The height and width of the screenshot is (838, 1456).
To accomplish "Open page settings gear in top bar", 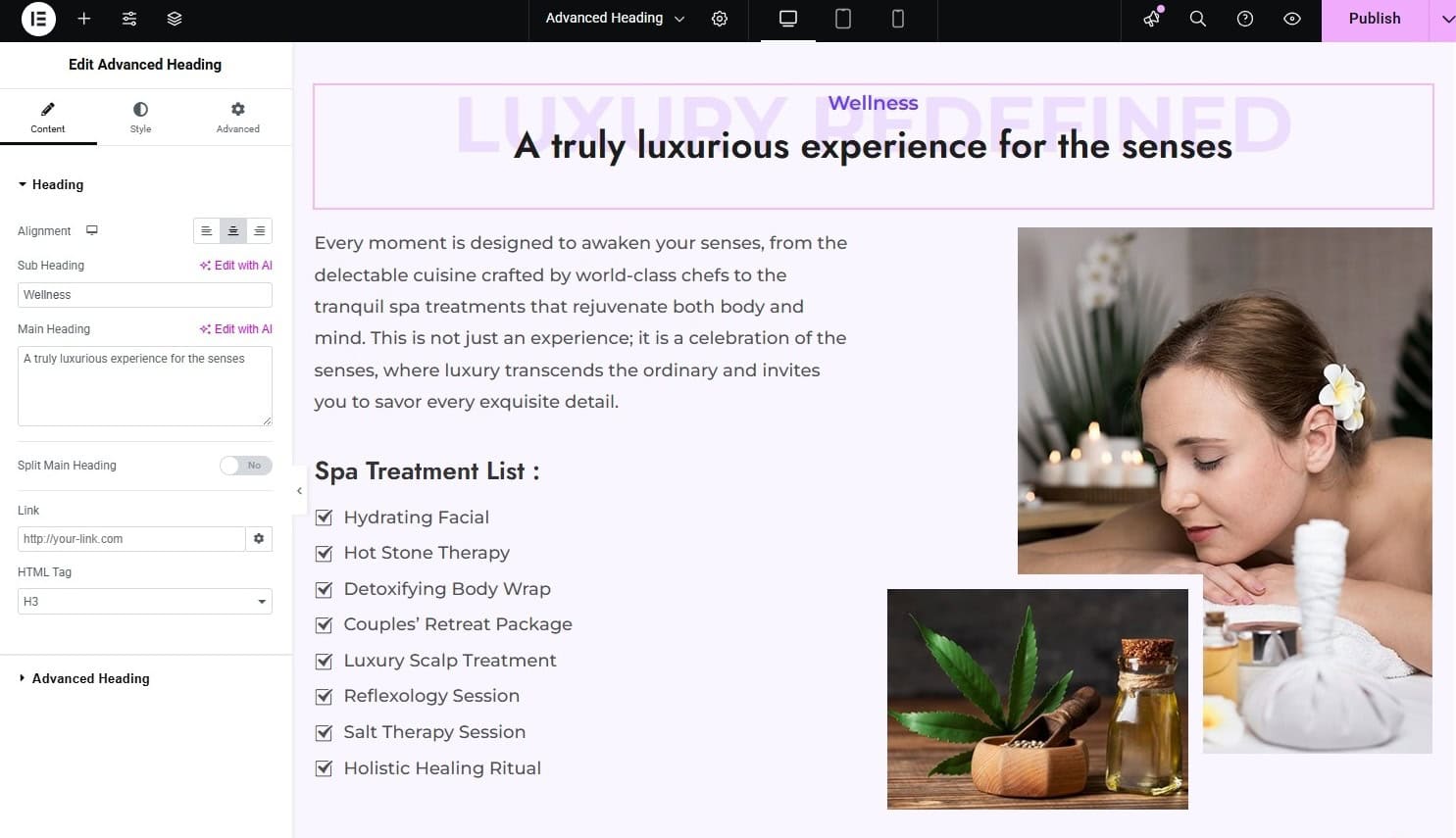I will pos(720,19).
